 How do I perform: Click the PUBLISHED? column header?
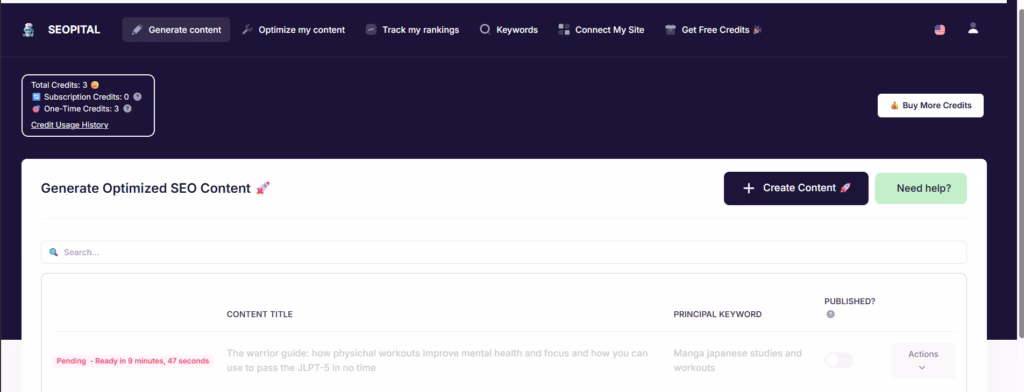point(850,301)
